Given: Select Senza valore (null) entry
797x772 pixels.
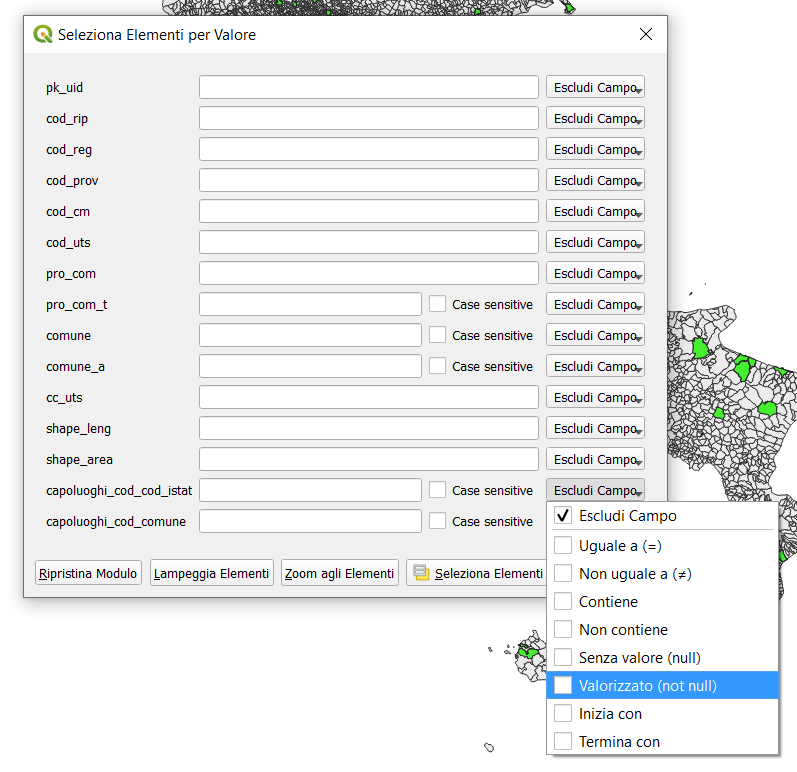Looking at the screenshot, I should click(639, 658).
